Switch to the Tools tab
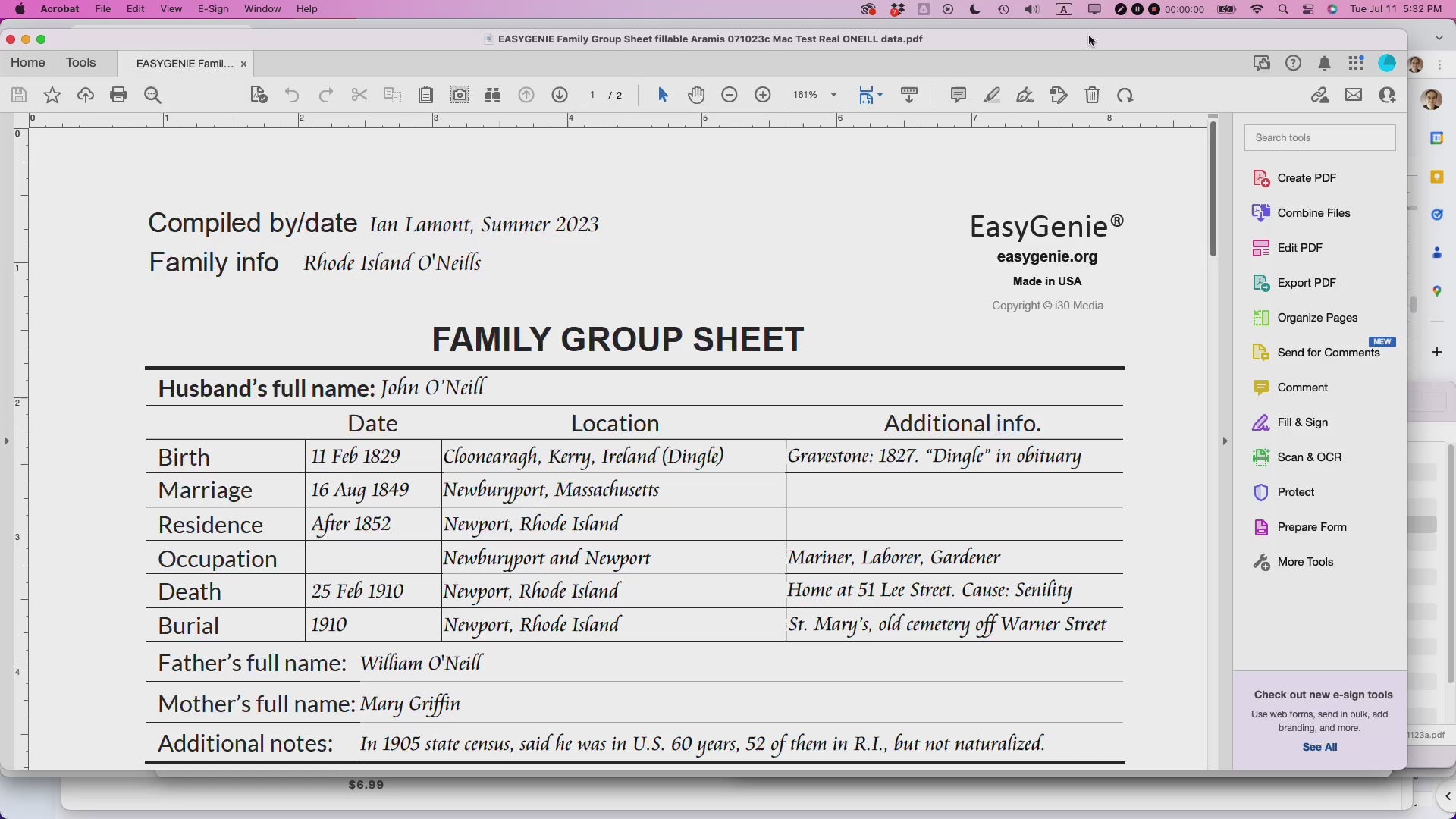Image resolution: width=1456 pixels, height=819 pixels. point(80,63)
